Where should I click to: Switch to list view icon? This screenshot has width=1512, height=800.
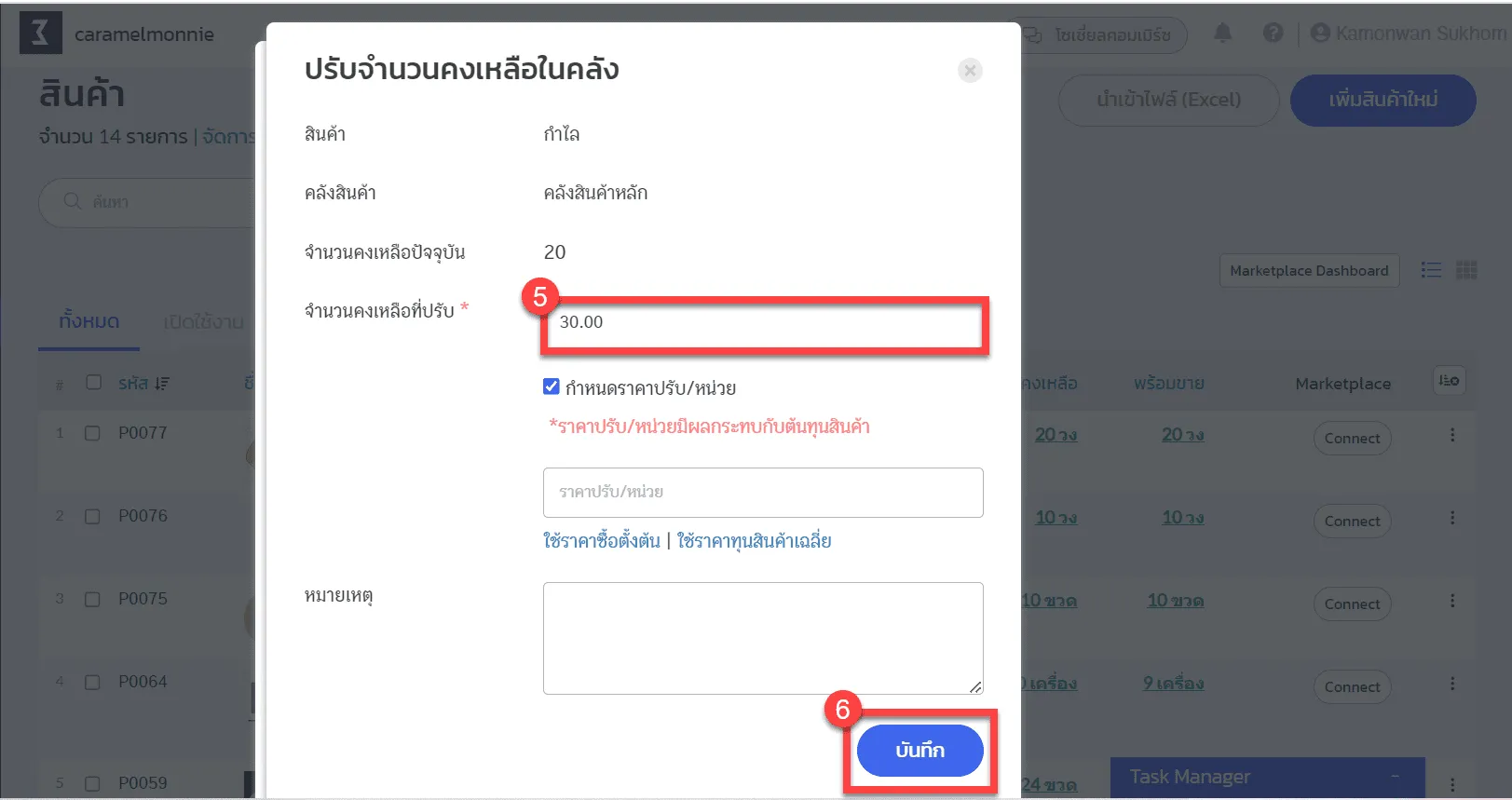pos(1431,270)
